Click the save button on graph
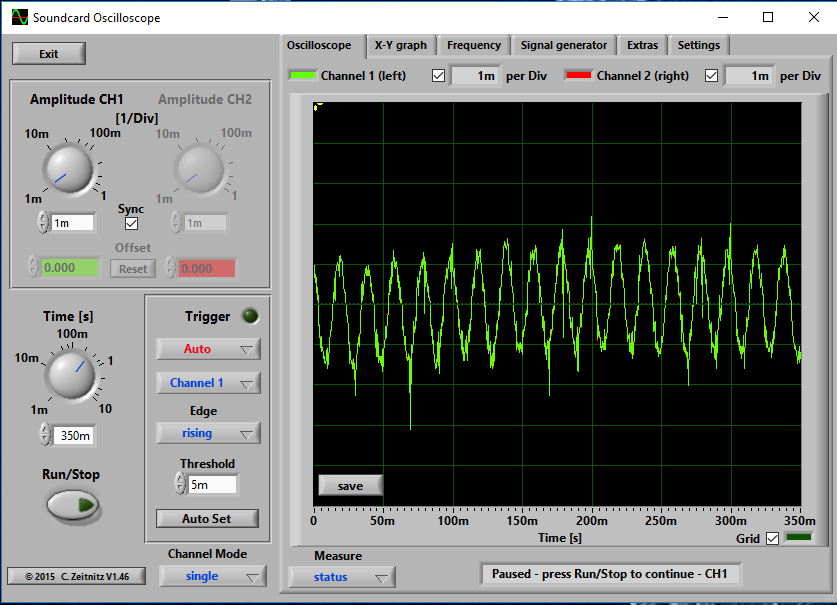837x605 pixels. pyautogui.click(x=350, y=486)
